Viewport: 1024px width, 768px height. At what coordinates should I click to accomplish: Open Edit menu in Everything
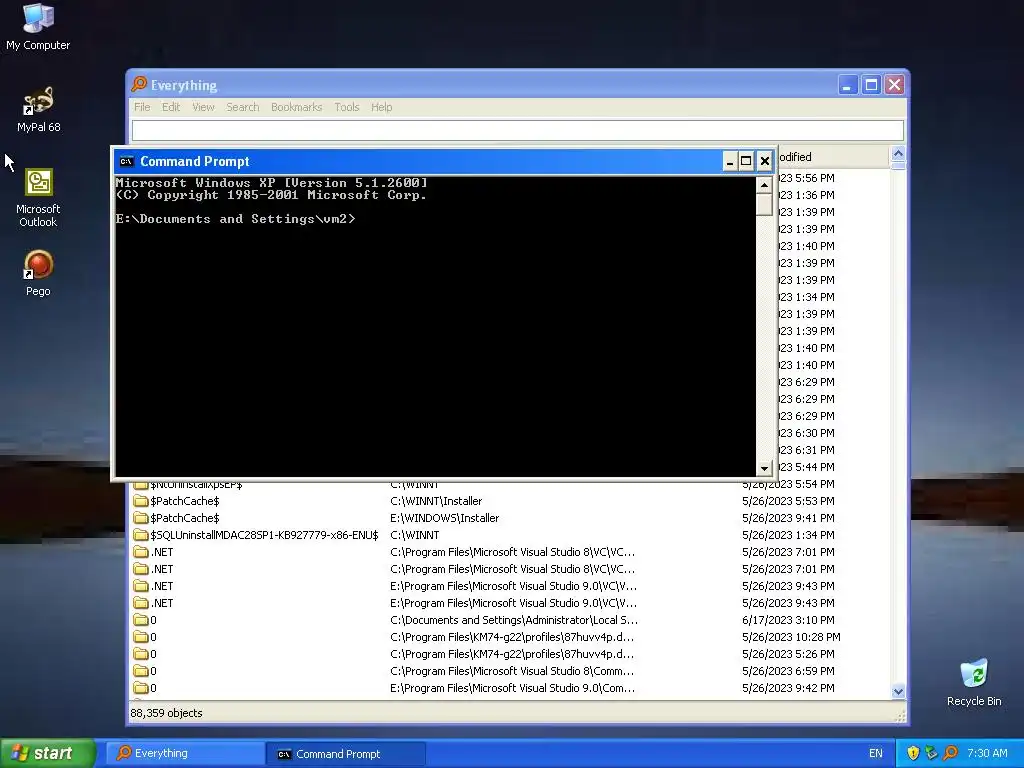click(x=171, y=107)
